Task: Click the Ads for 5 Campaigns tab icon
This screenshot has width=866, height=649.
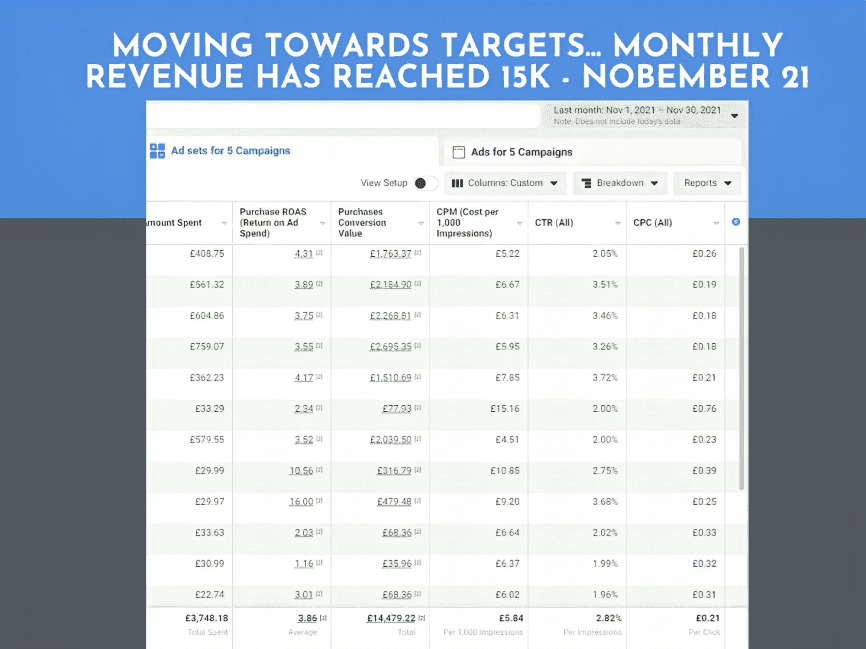Action: 459,152
